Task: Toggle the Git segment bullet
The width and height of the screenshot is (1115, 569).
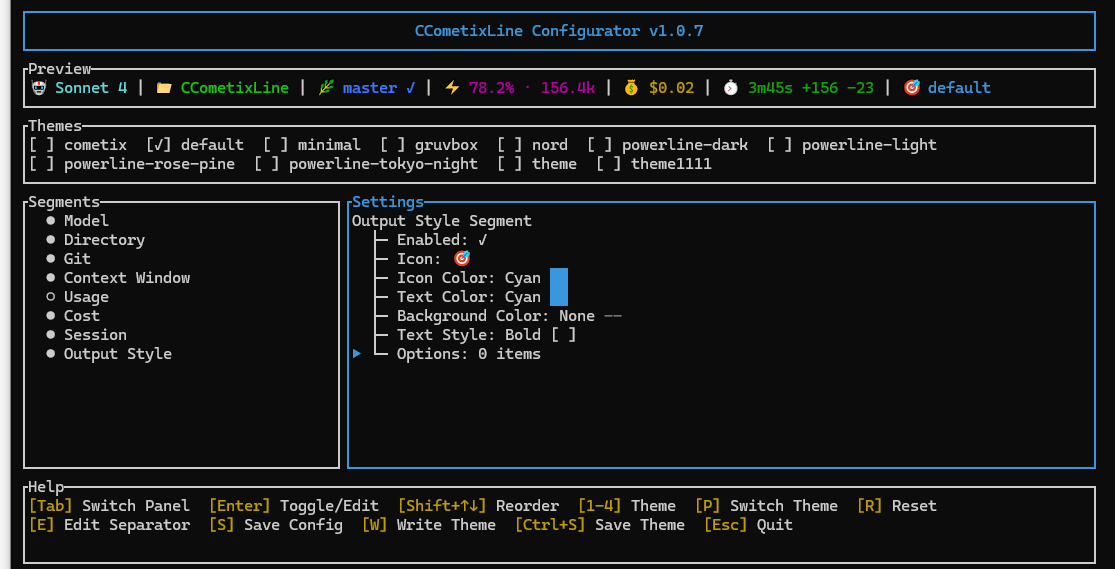Action: point(50,259)
